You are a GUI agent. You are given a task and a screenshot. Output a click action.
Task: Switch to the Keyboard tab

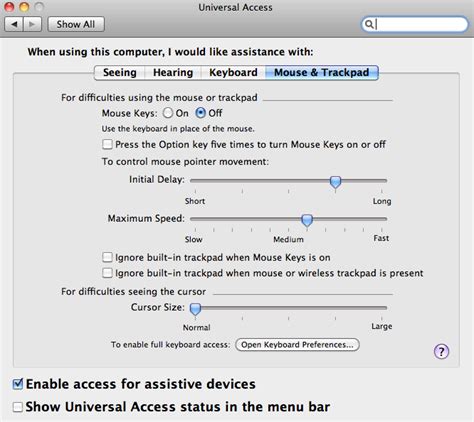coord(233,73)
